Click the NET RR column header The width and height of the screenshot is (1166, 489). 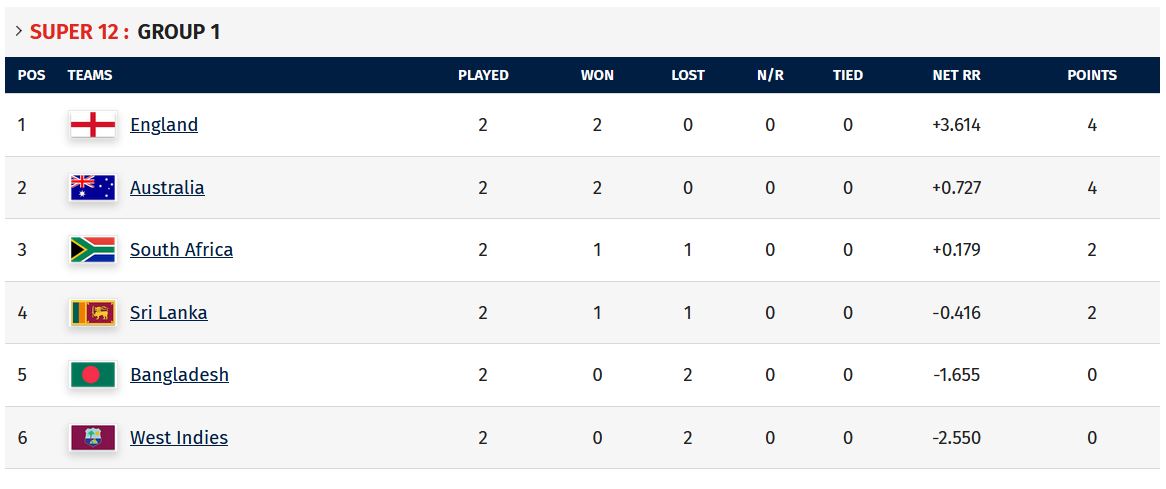pyautogui.click(x=956, y=75)
